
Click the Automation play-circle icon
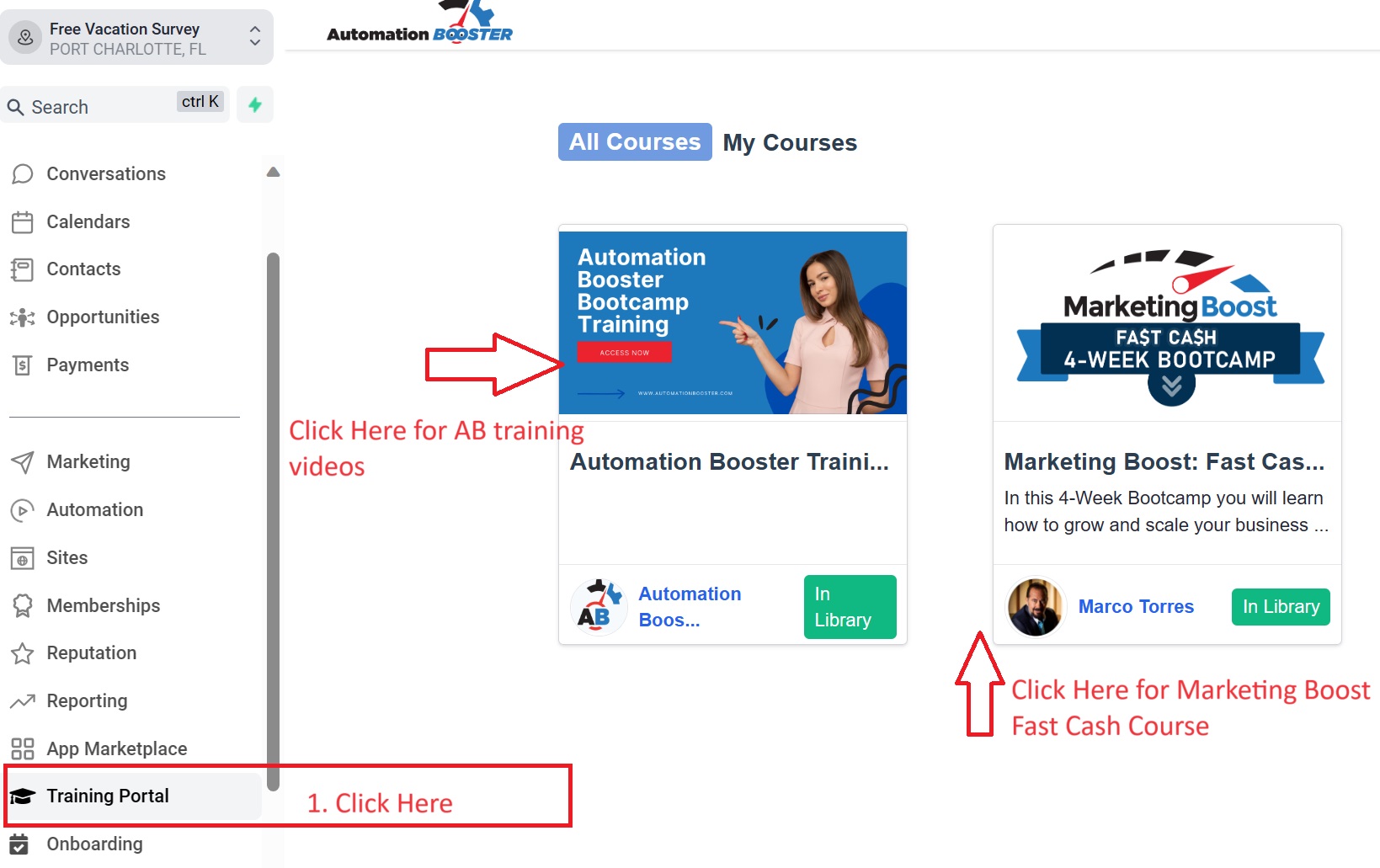pyautogui.click(x=23, y=510)
